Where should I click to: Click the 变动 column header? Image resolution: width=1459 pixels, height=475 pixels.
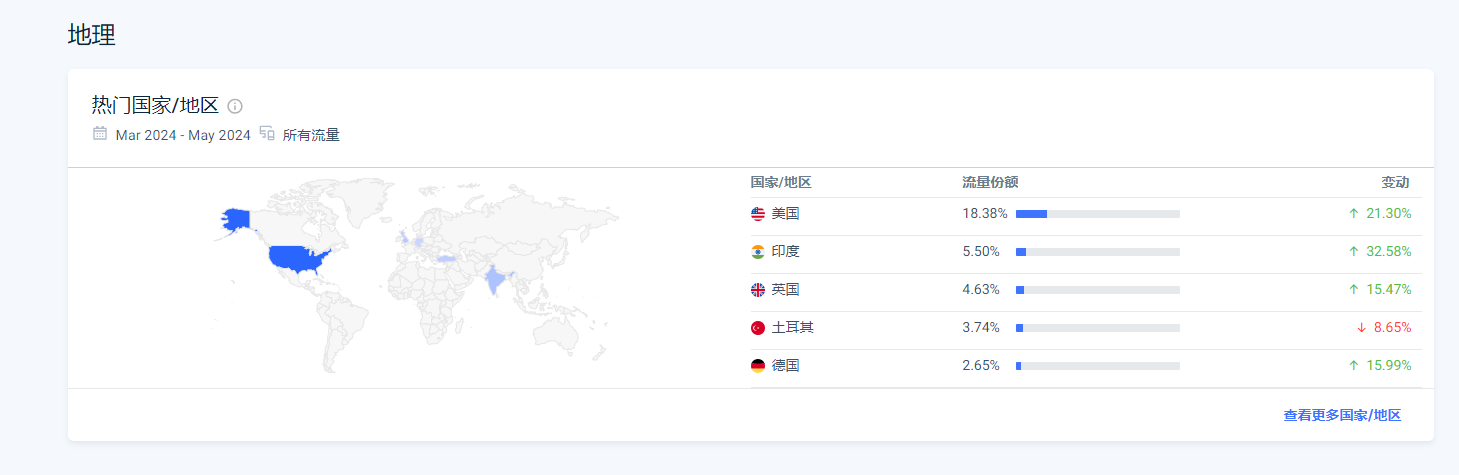1395,182
